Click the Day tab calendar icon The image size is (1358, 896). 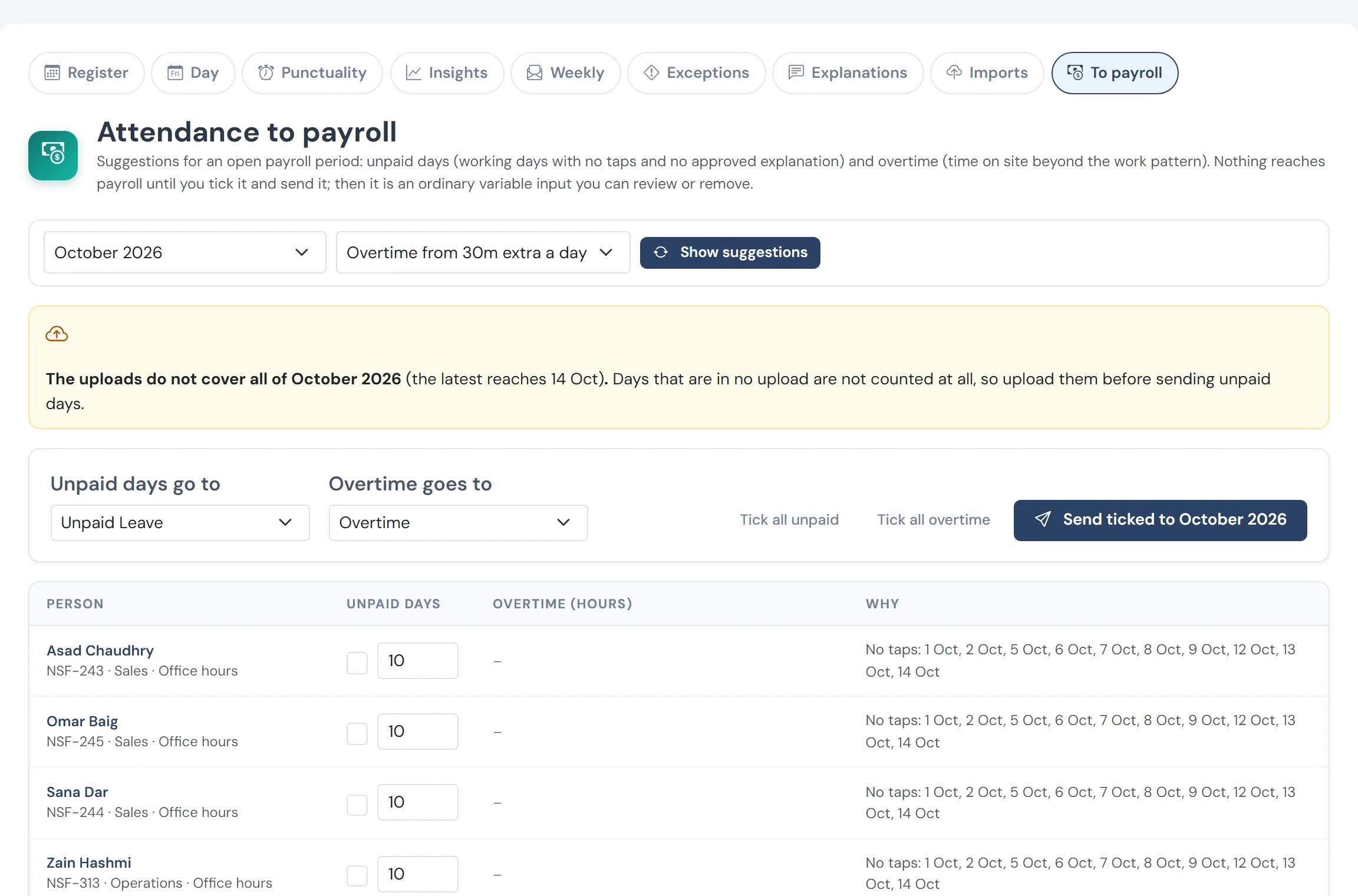(x=175, y=73)
